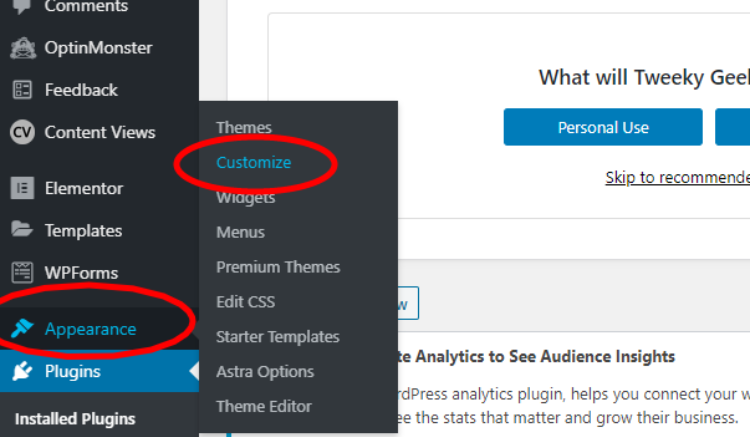Follow the Skip to recommended link
The height and width of the screenshot is (437, 750).
(677, 177)
